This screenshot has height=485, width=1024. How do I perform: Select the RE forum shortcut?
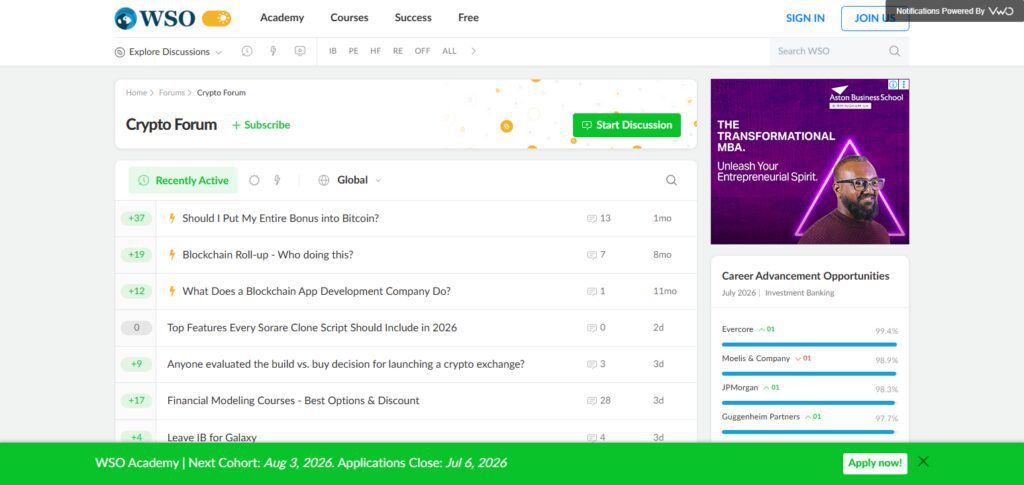pyautogui.click(x=398, y=51)
